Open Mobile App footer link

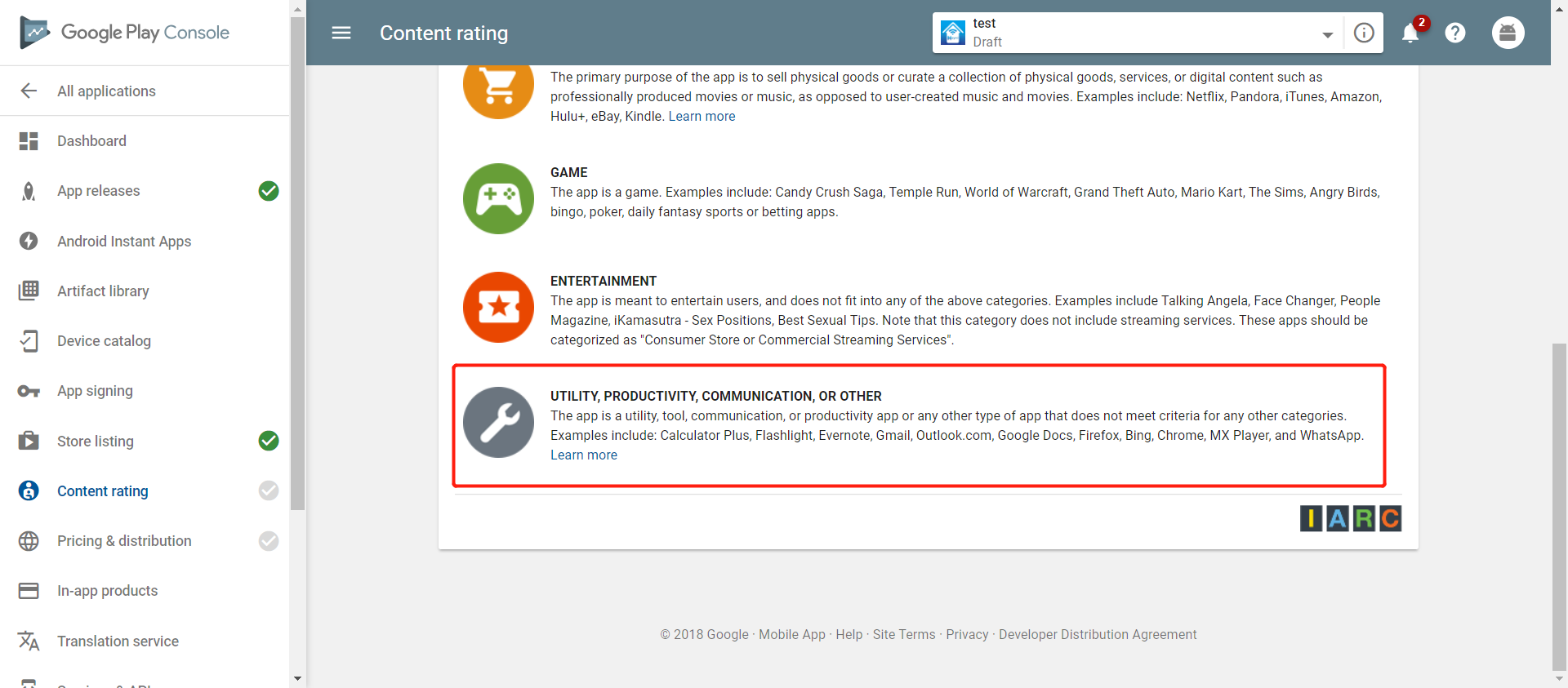(x=792, y=634)
